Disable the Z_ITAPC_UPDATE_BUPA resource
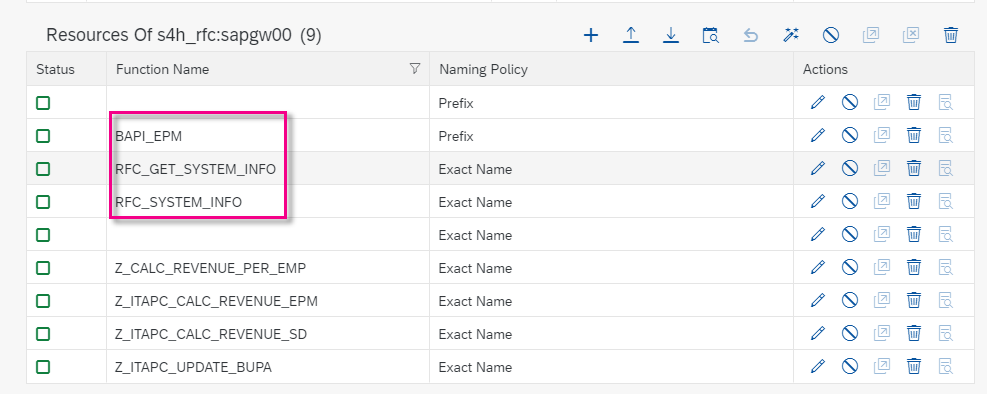This screenshot has height=394, width=987. click(850, 366)
